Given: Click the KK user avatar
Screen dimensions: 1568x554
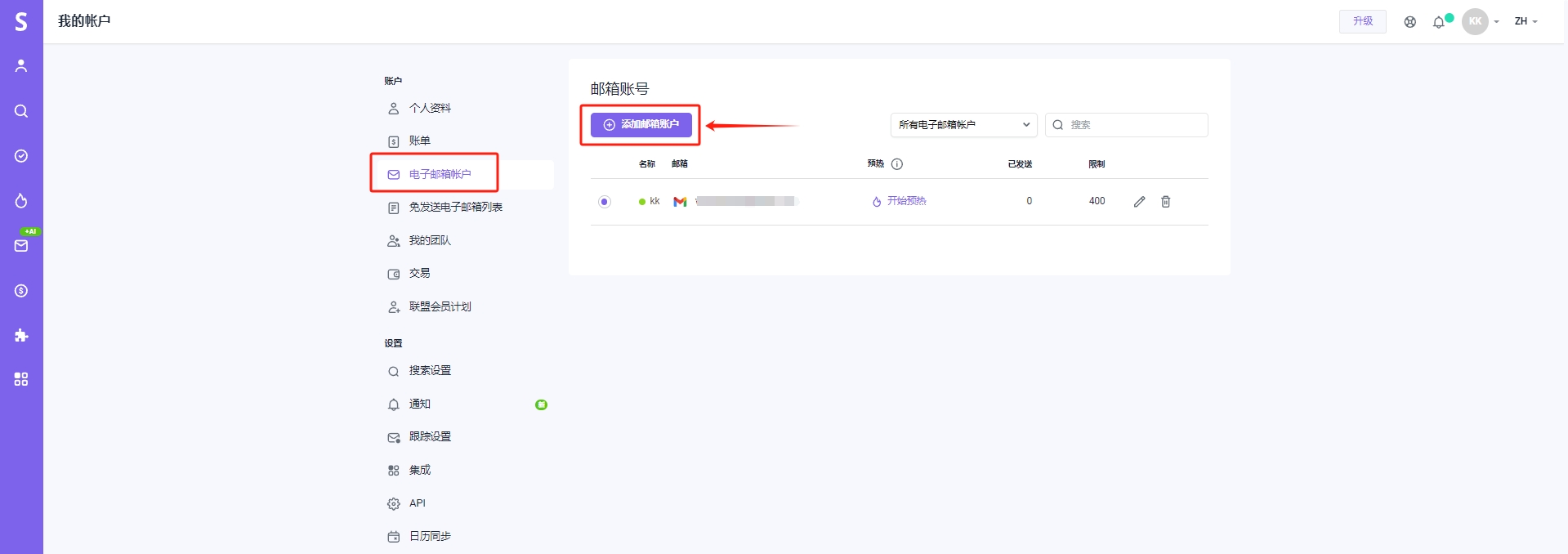Looking at the screenshot, I should pyautogui.click(x=1475, y=21).
